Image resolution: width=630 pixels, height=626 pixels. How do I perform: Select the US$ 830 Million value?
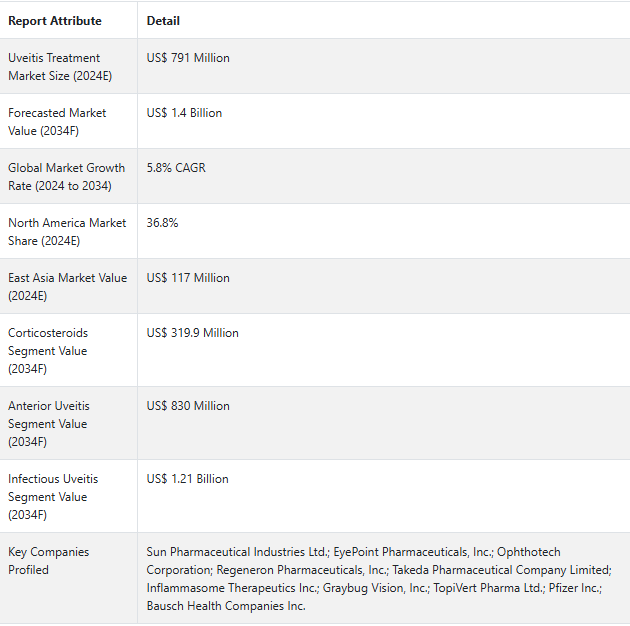(x=188, y=406)
